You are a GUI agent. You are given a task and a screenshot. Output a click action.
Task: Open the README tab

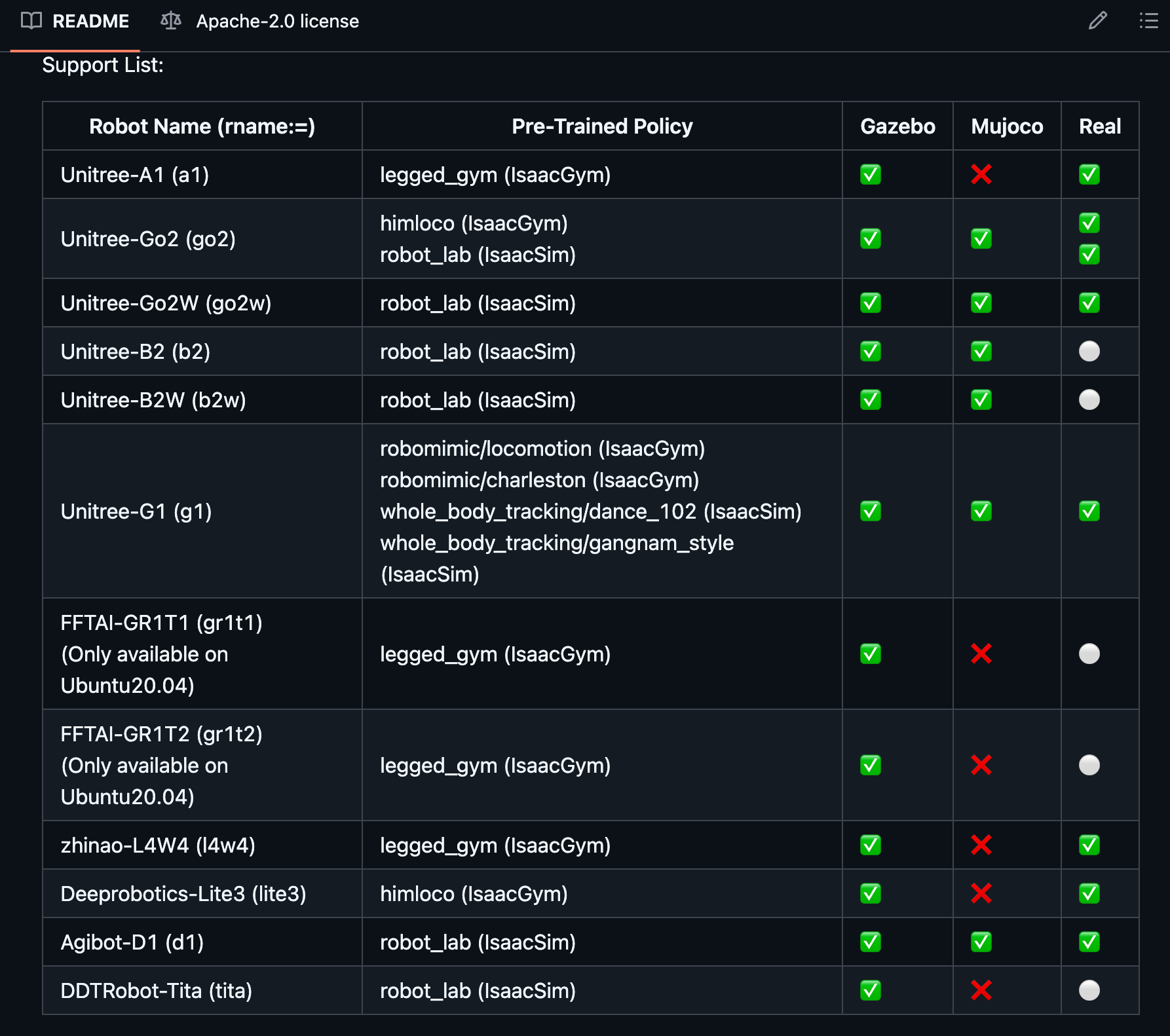click(x=75, y=21)
